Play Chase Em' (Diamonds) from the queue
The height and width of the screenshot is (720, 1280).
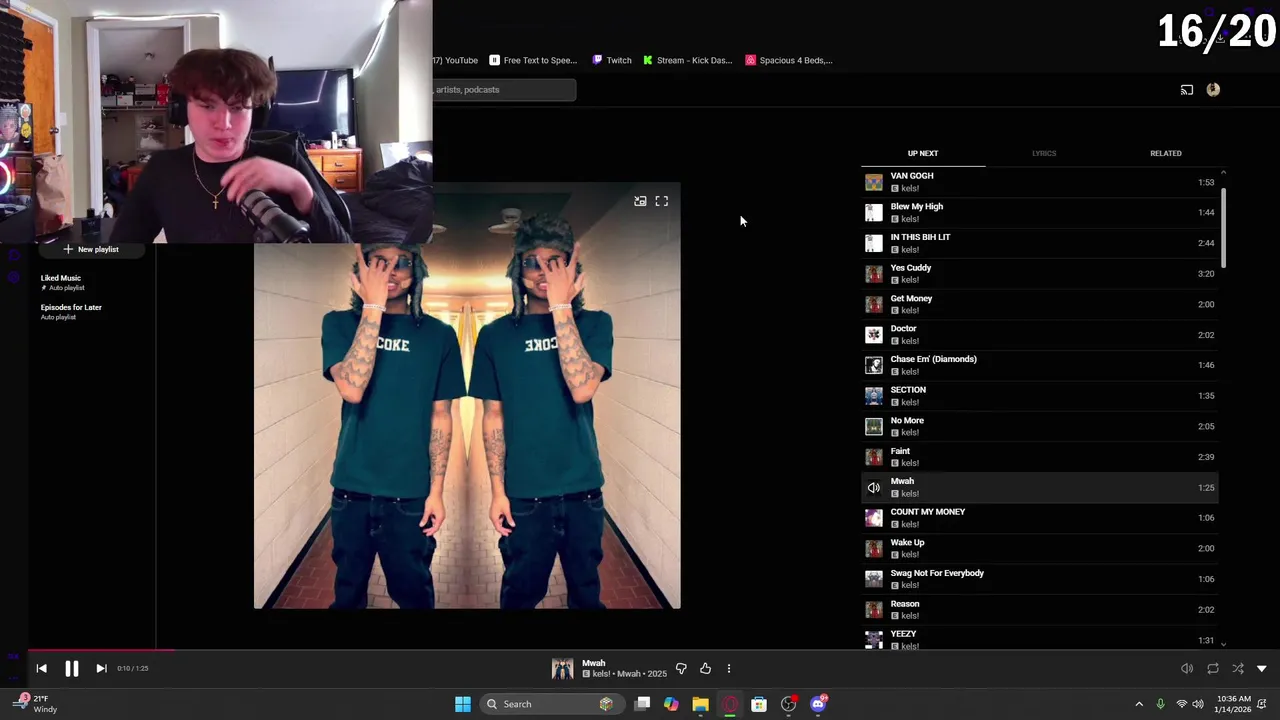click(1040, 365)
